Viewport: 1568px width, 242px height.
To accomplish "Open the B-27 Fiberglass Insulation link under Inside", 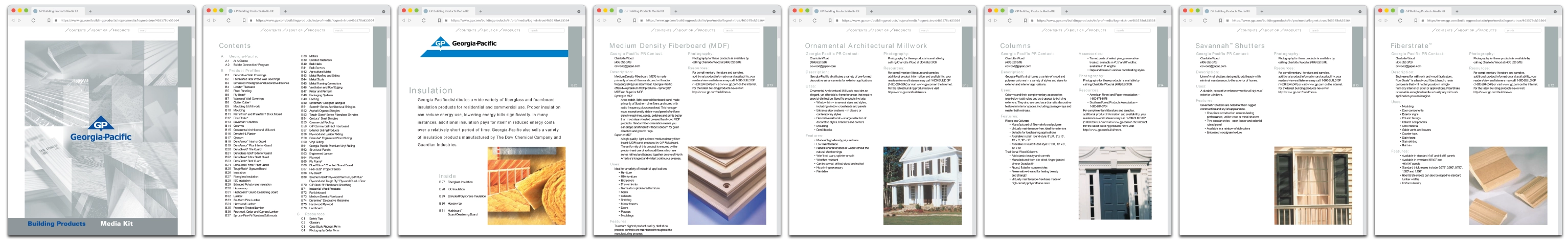I will pyautogui.click(x=460, y=182).
